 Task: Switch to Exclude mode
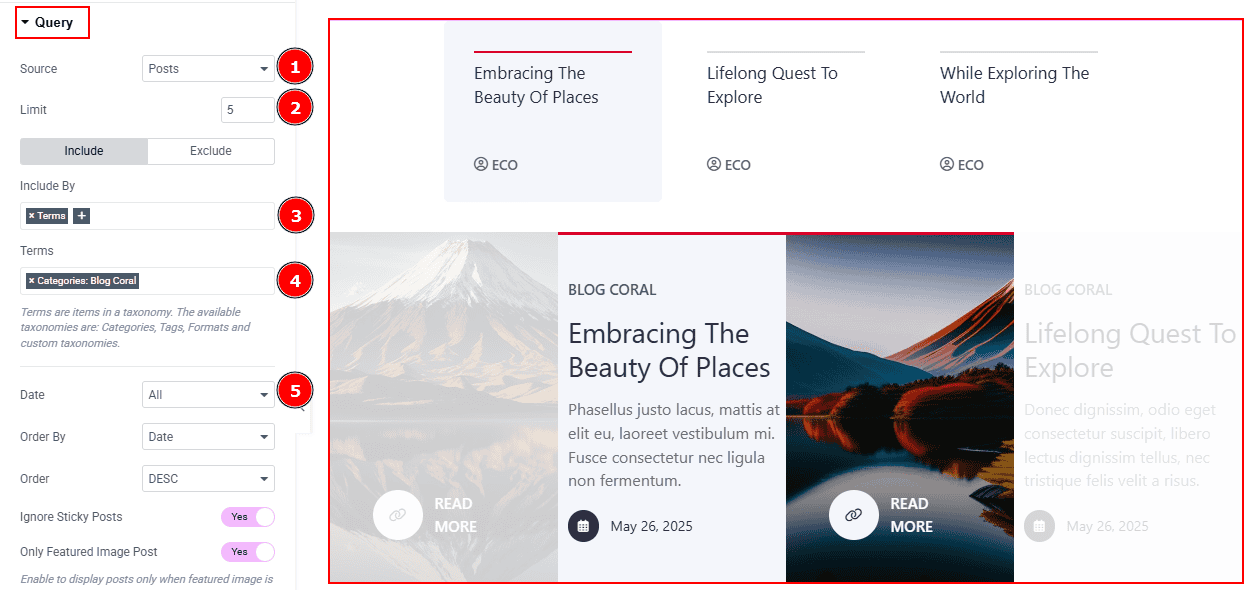[x=211, y=151]
